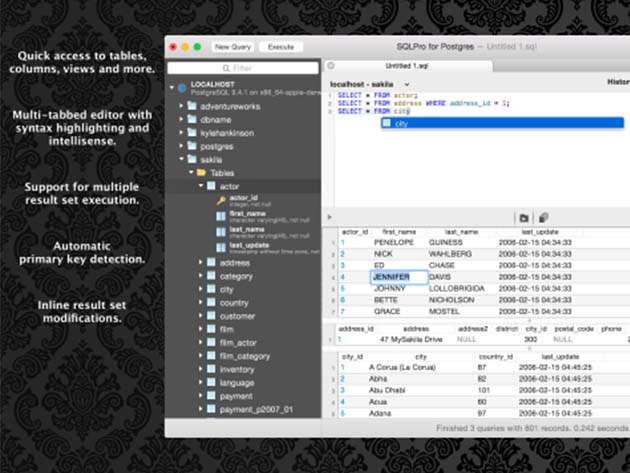Click the postal_code column header

pyautogui.click(x=574, y=329)
